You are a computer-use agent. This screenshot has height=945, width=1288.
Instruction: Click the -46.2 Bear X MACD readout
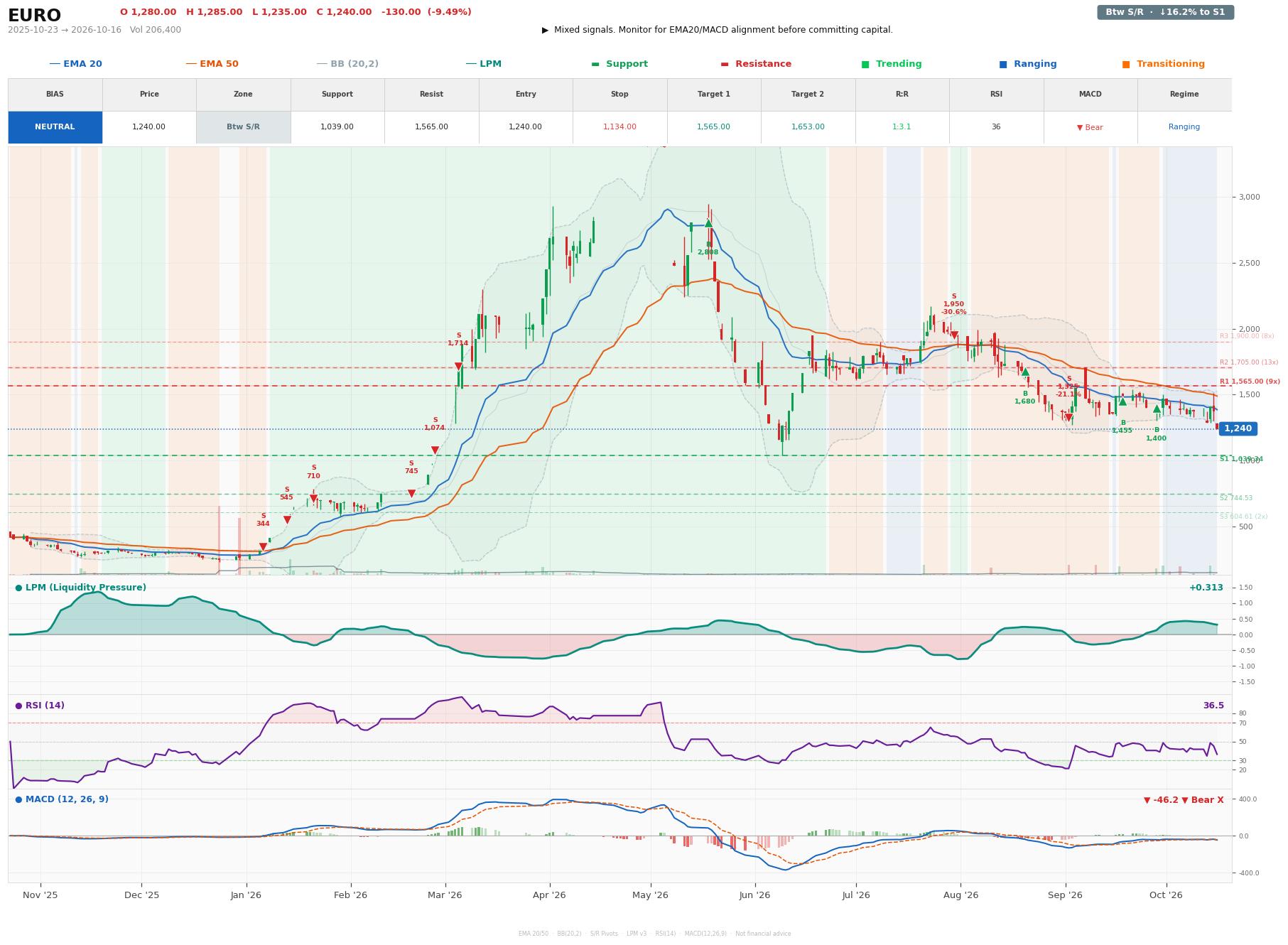point(1184,800)
